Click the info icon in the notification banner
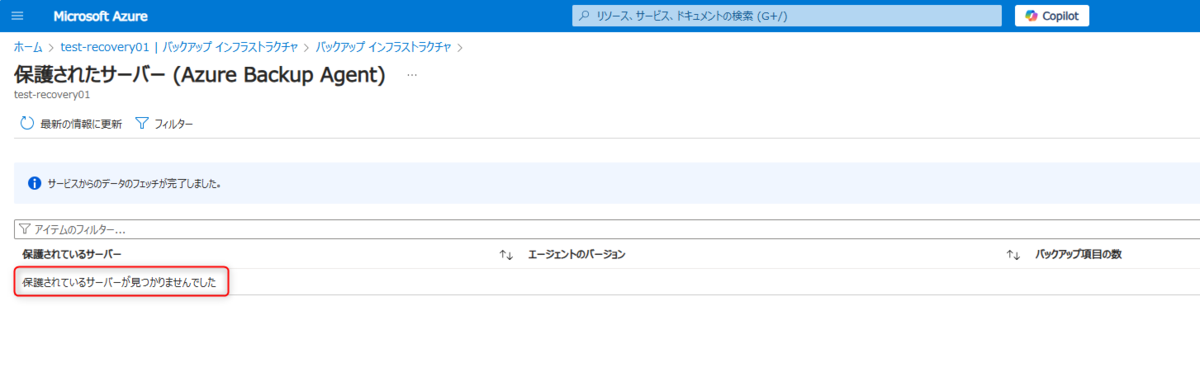Image resolution: width=1200 pixels, height=372 pixels. [x=34, y=184]
